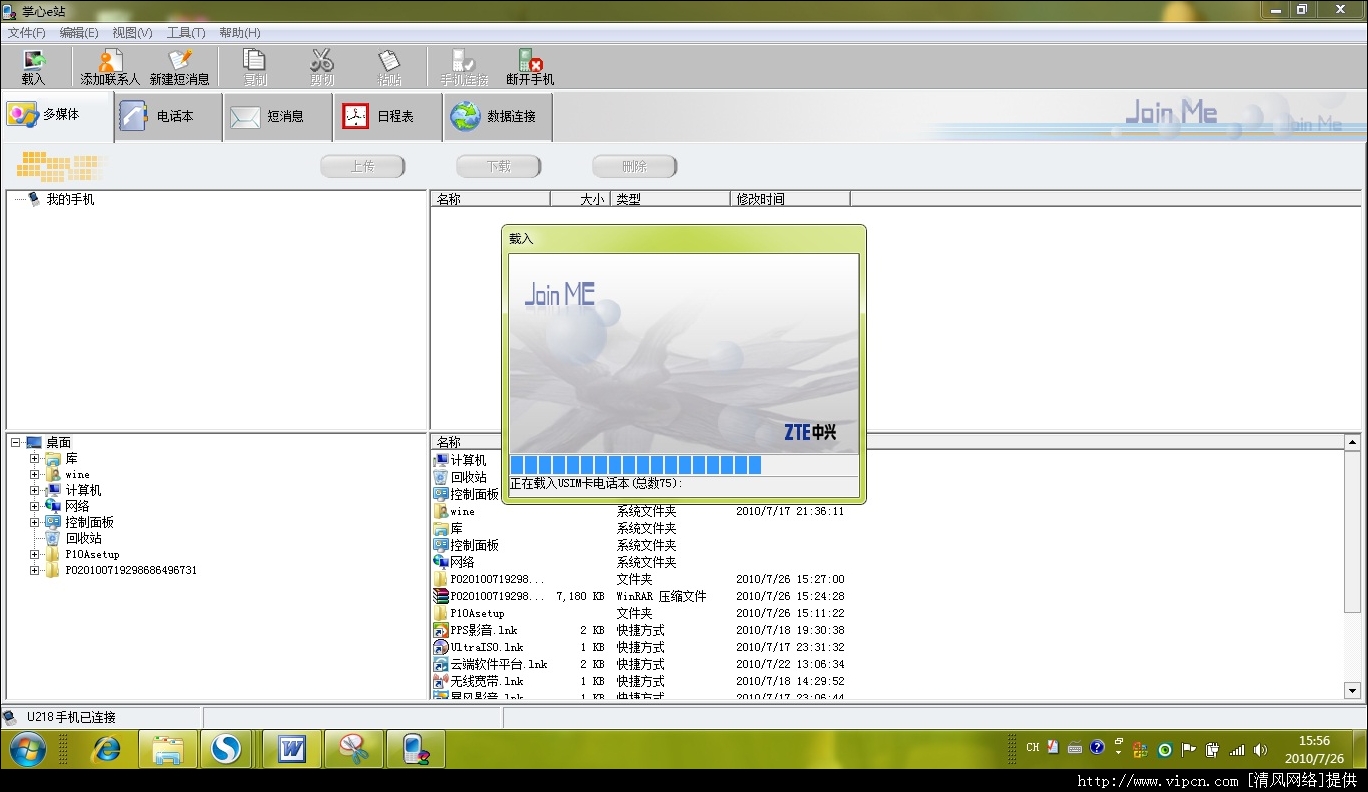Viewport: 1368px width, 792px height.
Task: Expand the 计算机 tree node
Action: 34,490
